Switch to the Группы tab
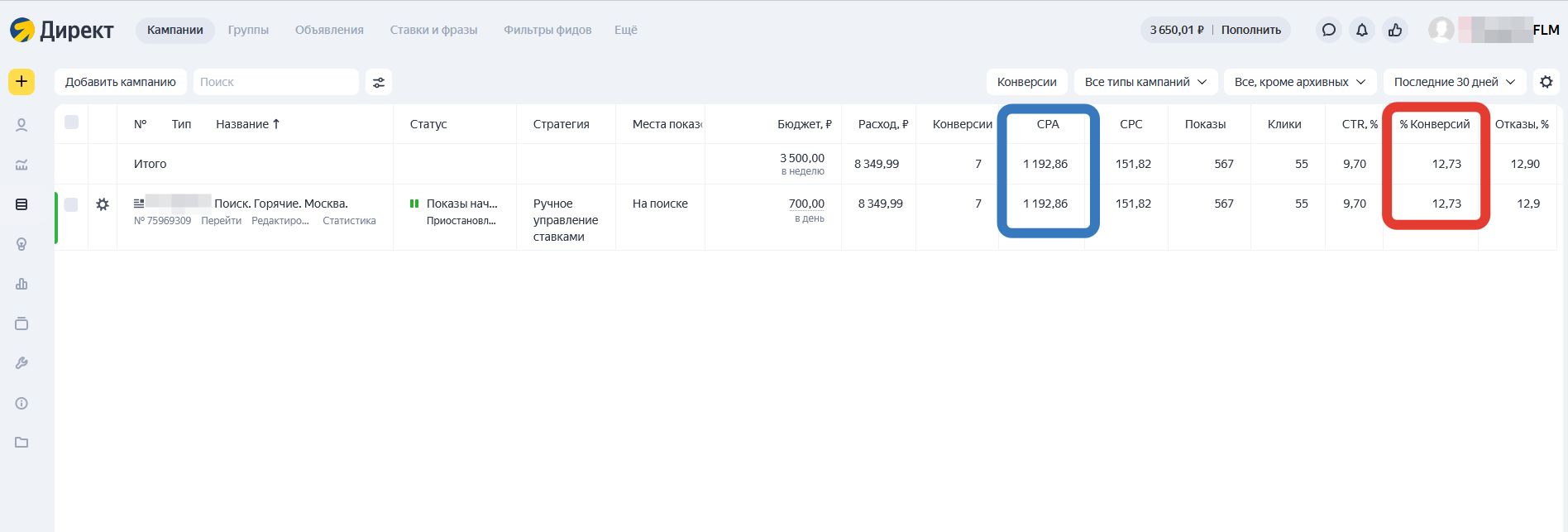Screen dimensions: 1568x532 point(248,30)
